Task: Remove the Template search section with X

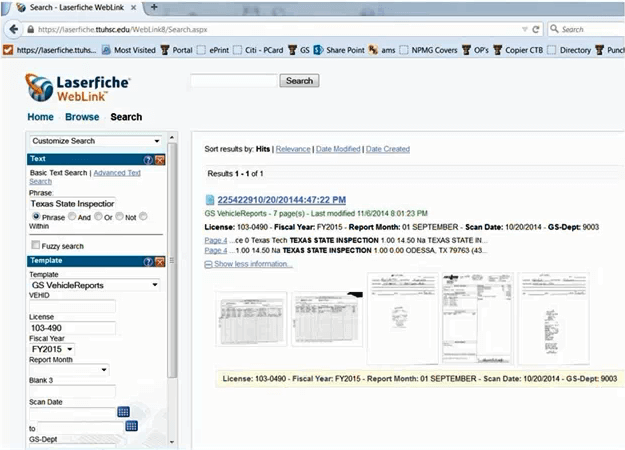Action: coord(160,261)
